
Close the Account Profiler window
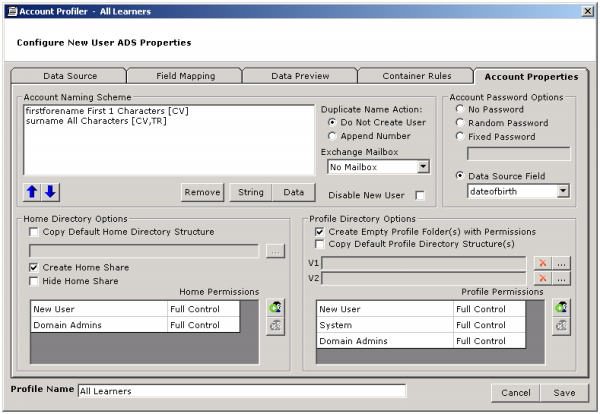click(x=587, y=11)
